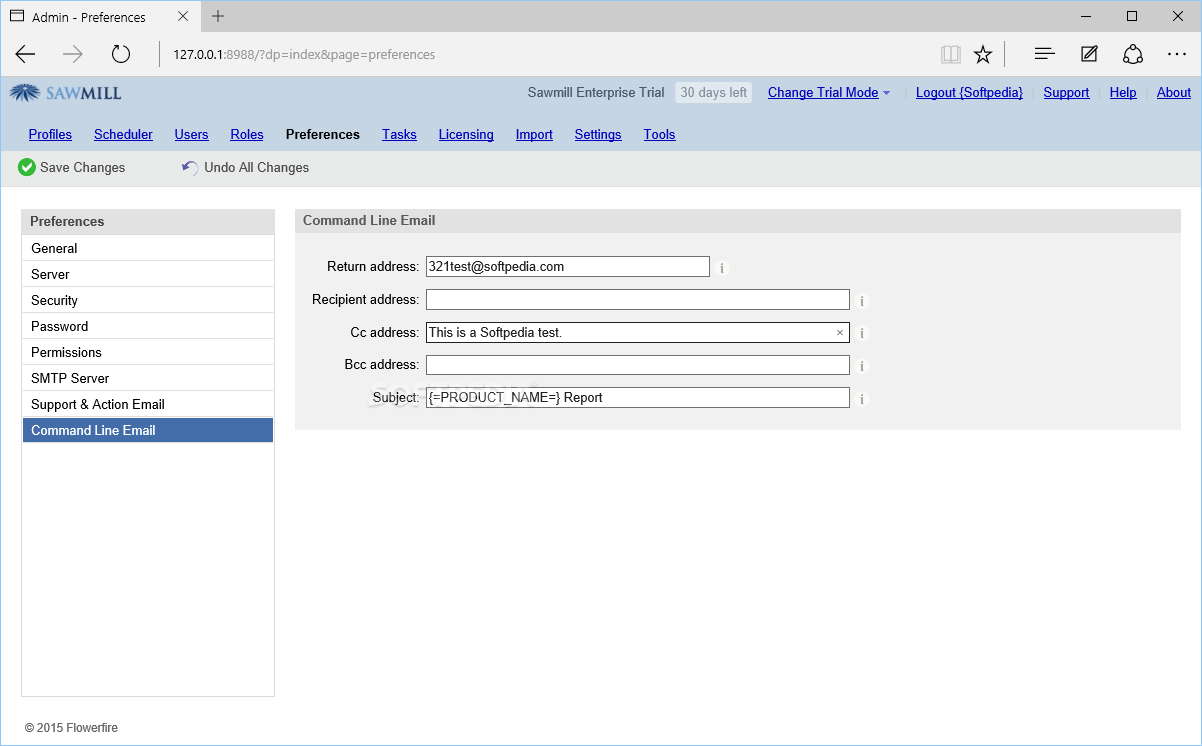Viewport: 1202px width, 746px height.
Task: Open the Help link
Action: [x=1123, y=92]
